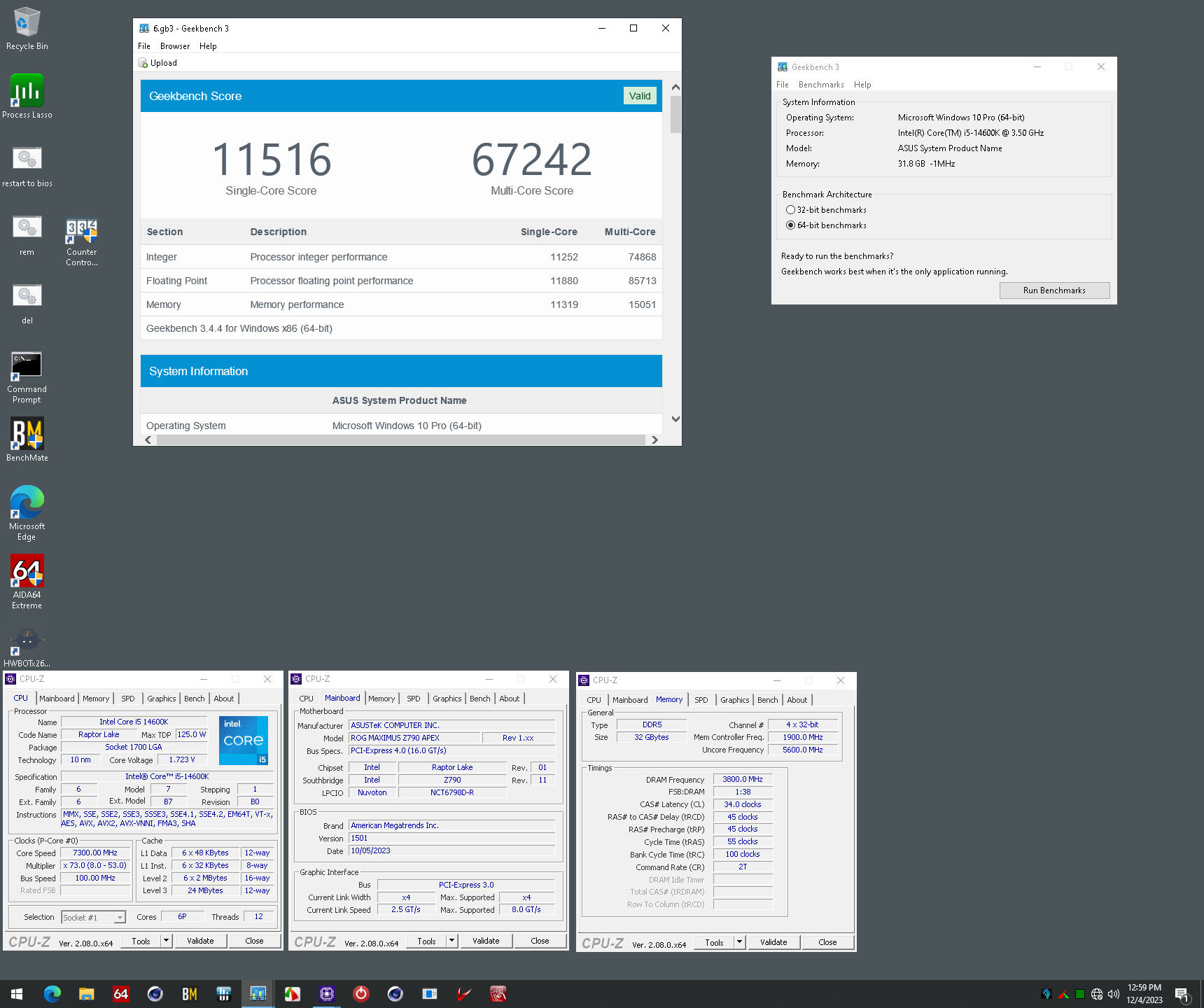Click the AIDA64 taskbar icon

click(x=120, y=994)
